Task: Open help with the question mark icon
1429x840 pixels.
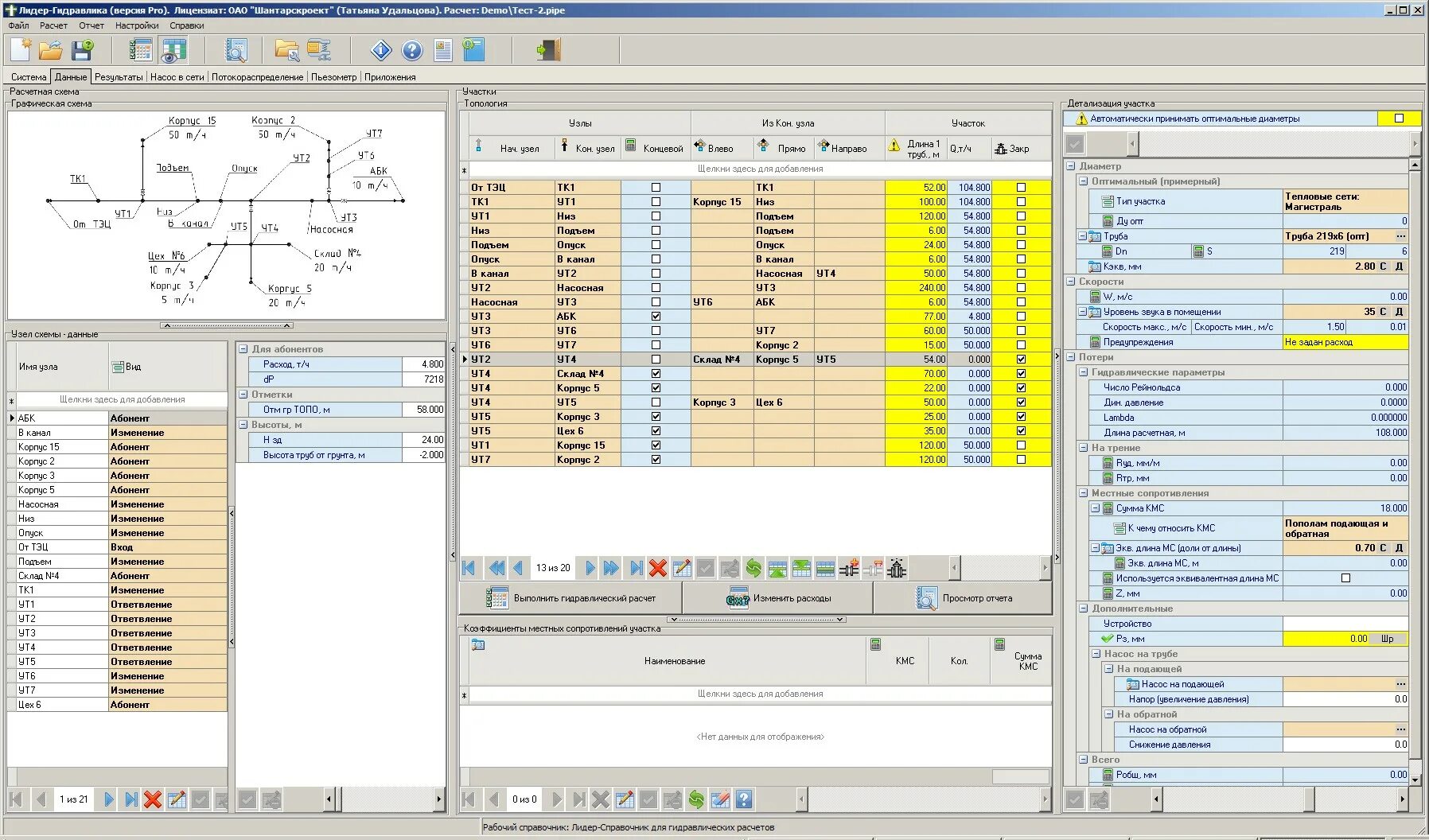Action: [x=412, y=51]
